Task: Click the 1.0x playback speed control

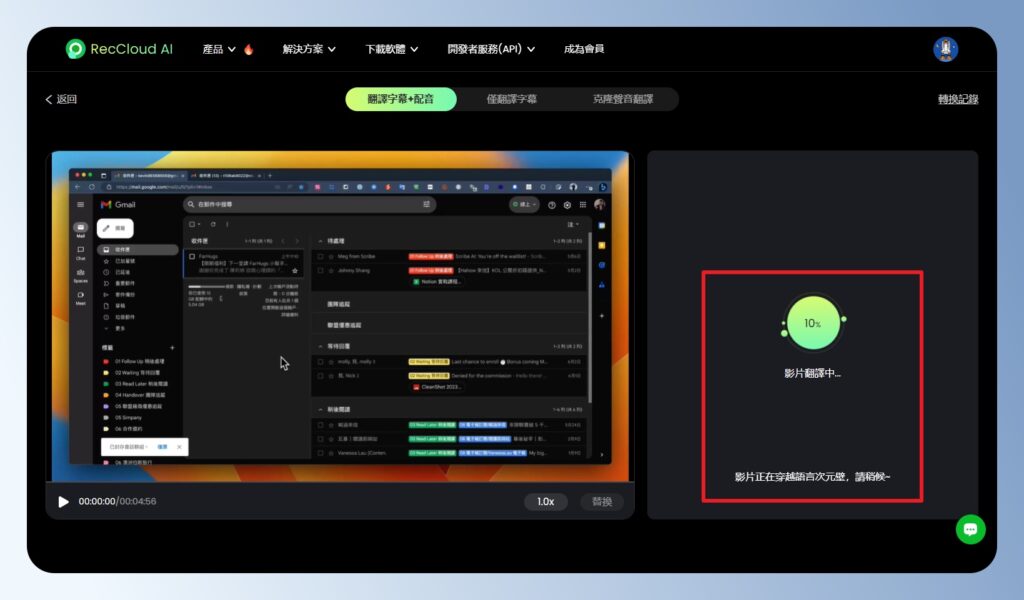Action: point(545,502)
